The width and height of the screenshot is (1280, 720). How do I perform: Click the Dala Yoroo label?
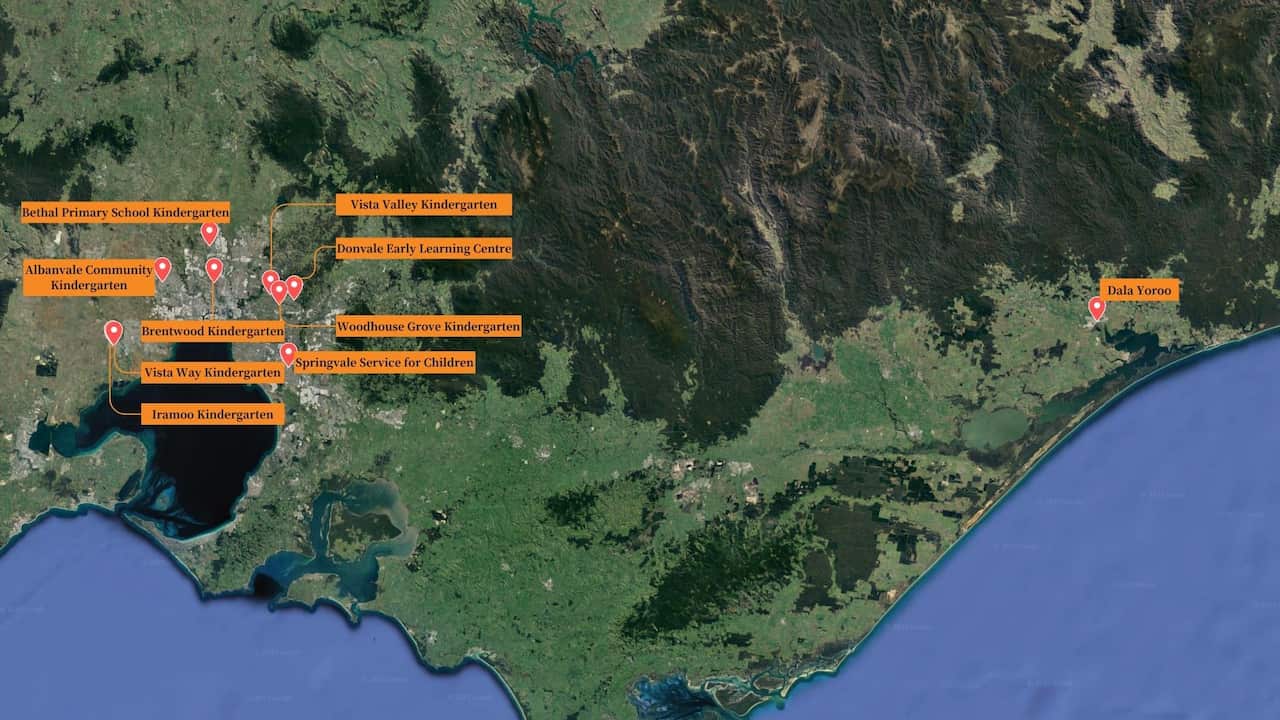[x=1139, y=291]
